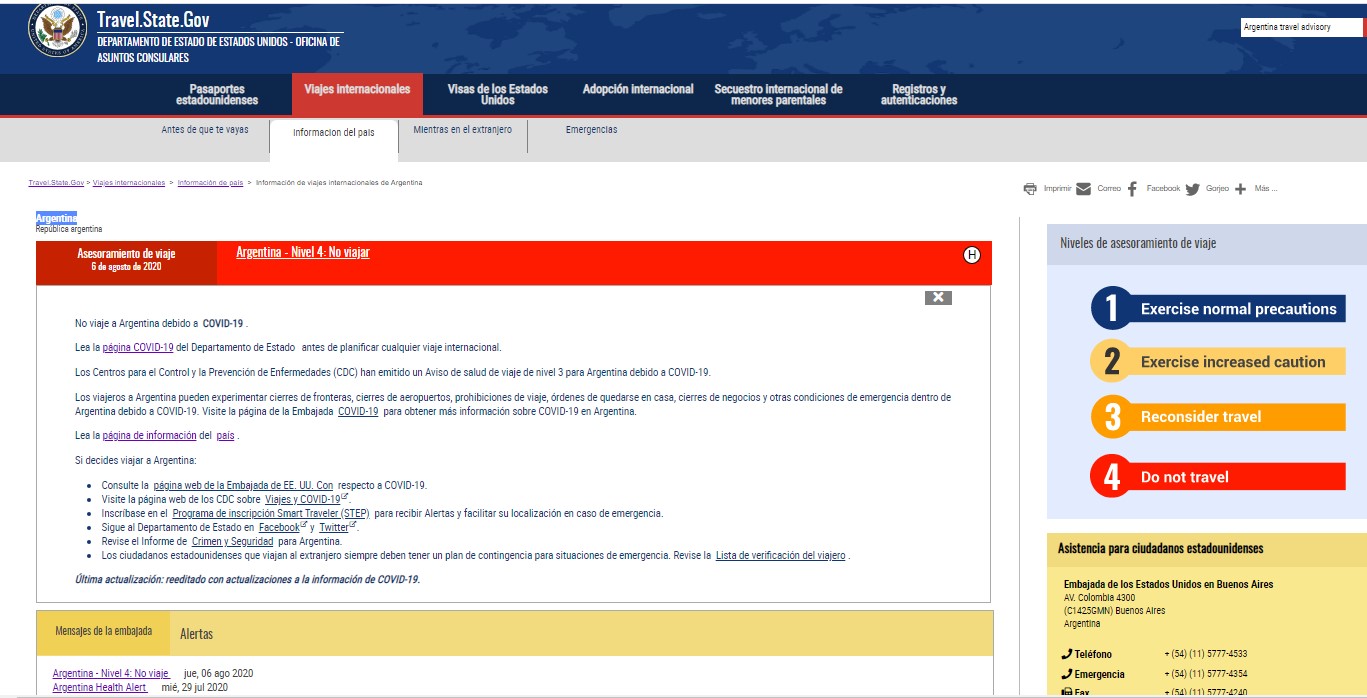
Task: Collapse the Argentina - Nivel 4 advisory header
Action: [302, 252]
